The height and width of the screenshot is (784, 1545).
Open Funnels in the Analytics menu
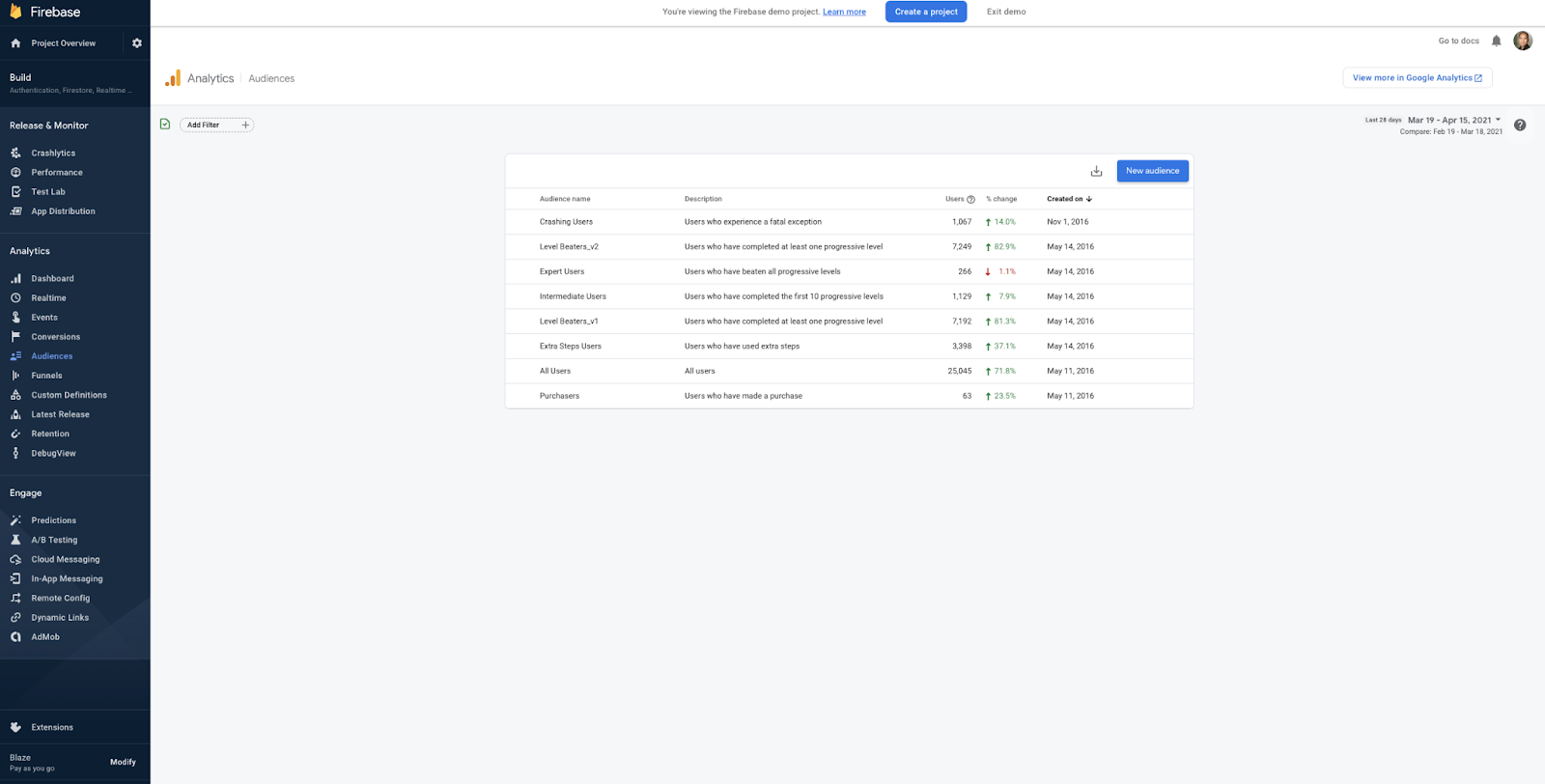click(46, 376)
